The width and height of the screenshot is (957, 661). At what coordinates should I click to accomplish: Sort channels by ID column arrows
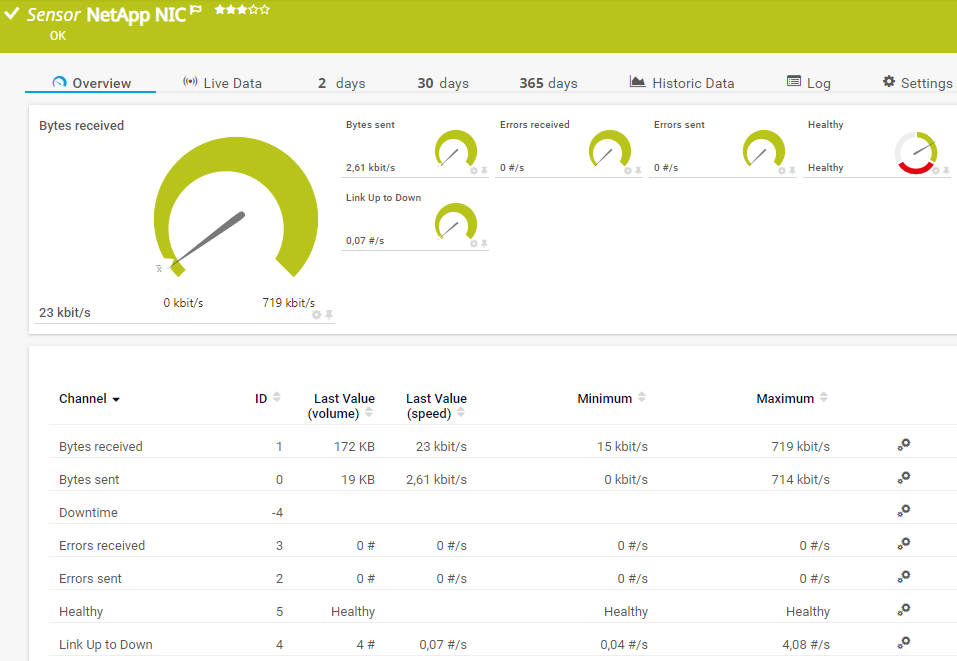coord(277,398)
